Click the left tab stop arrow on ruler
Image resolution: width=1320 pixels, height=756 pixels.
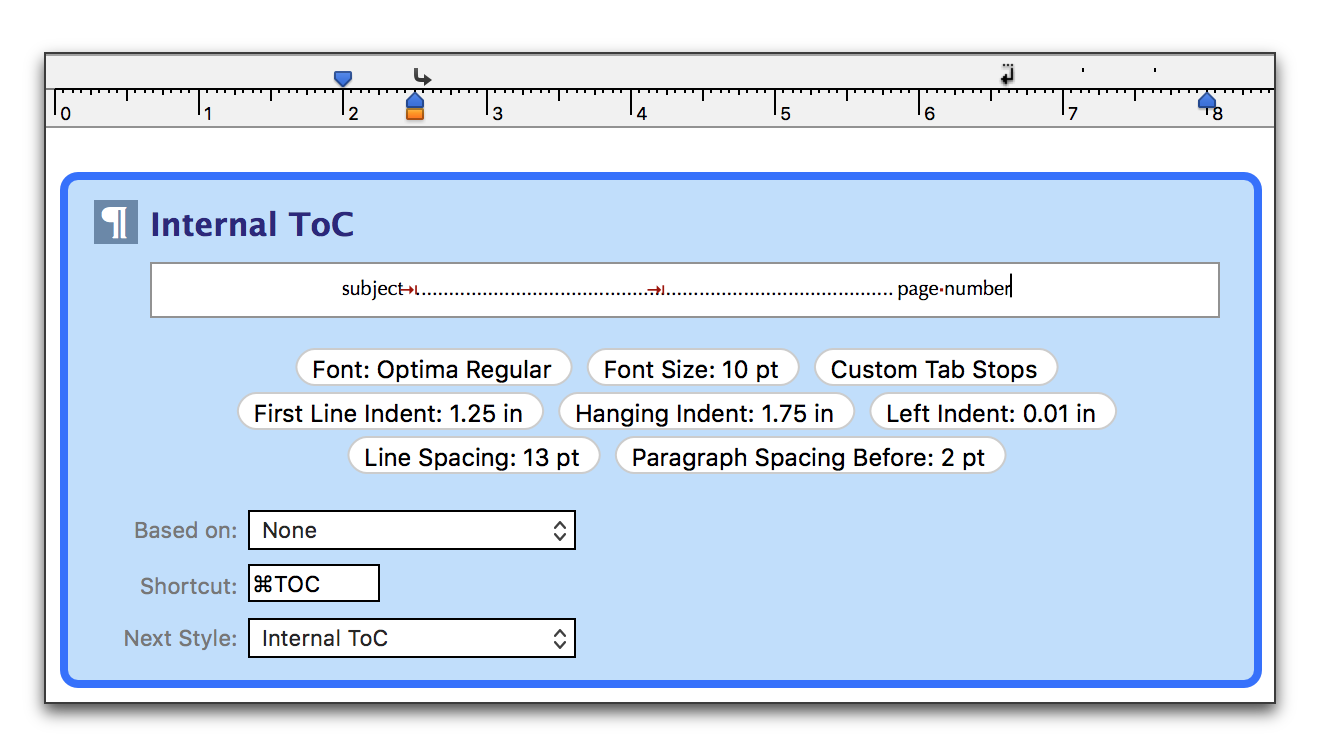tap(423, 76)
